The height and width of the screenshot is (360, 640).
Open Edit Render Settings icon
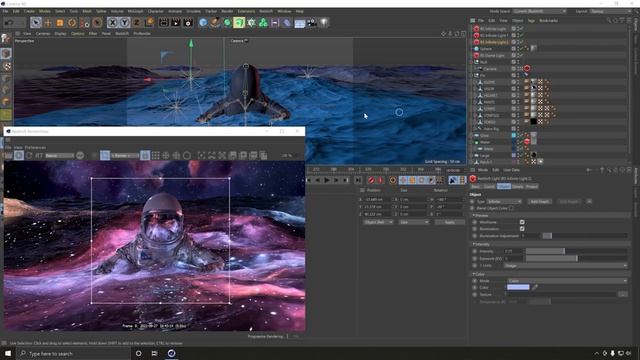click(188, 23)
